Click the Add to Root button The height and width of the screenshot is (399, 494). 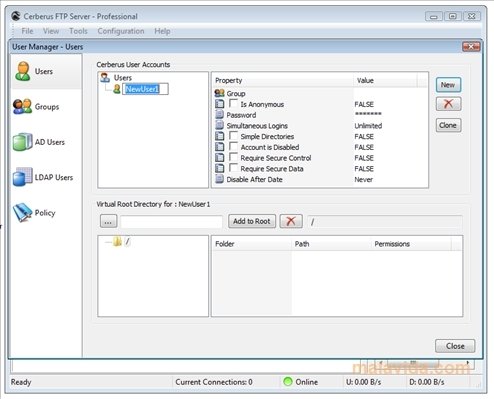(252, 221)
